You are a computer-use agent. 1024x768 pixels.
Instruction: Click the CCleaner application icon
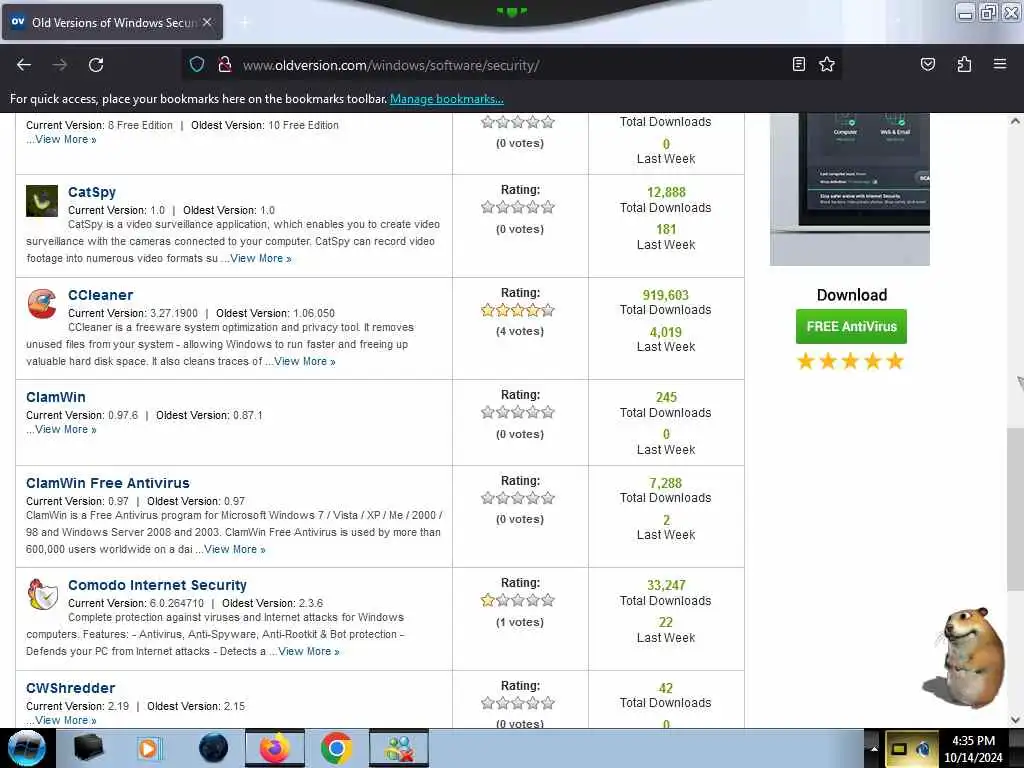coord(42,304)
